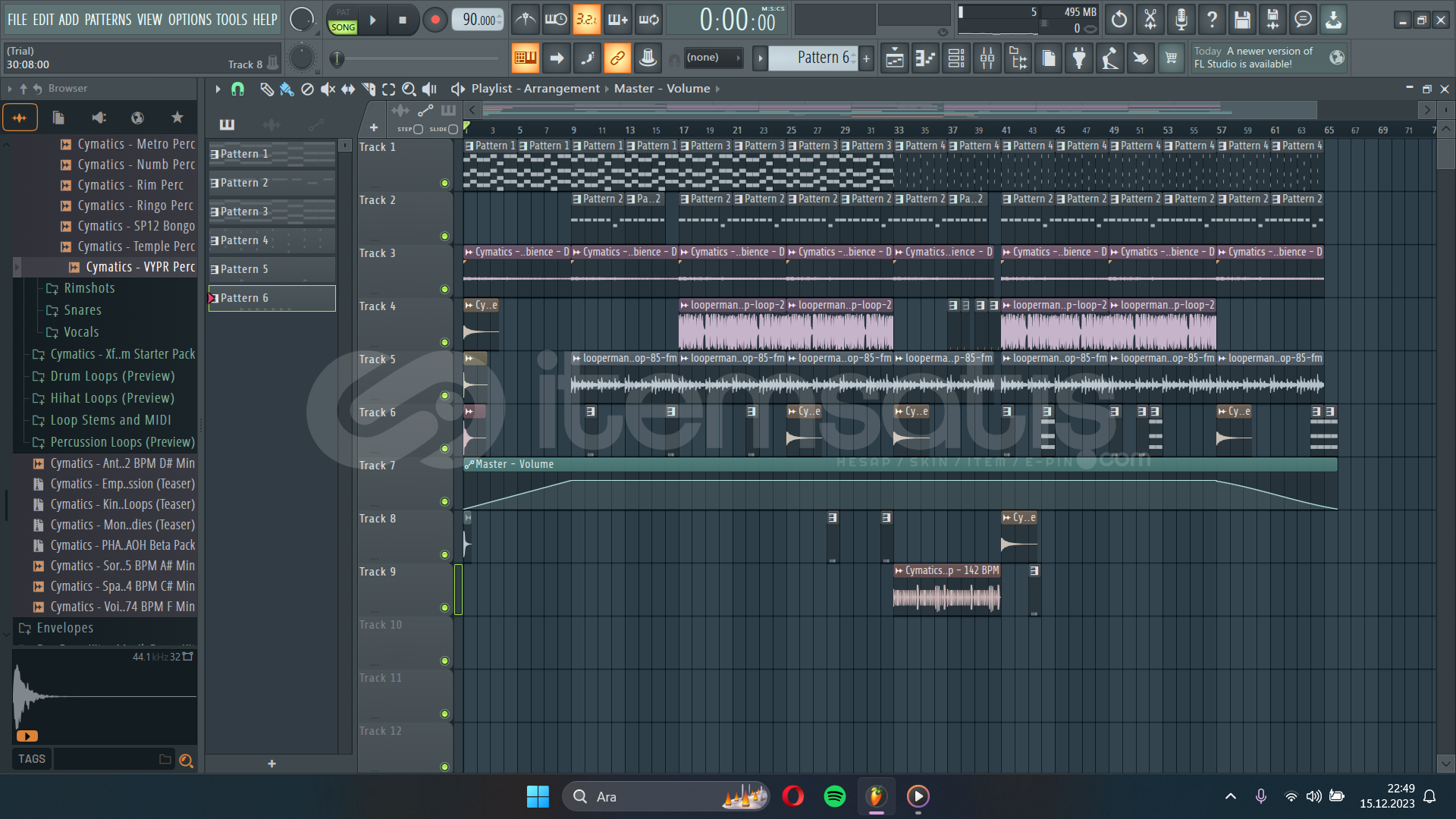
Task: Select Pattern 3 in the picker
Action: tap(271, 212)
